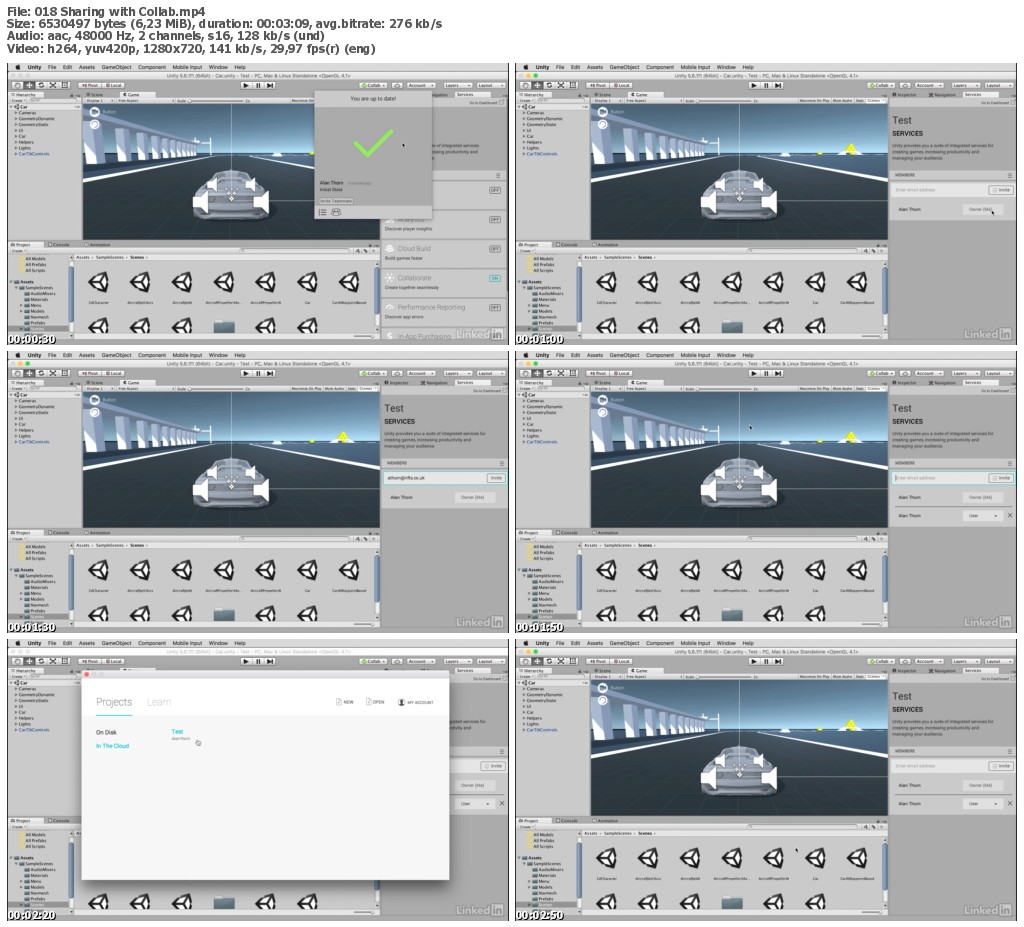Image resolution: width=1024 pixels, height=927 pixels.
Task: Click camera button overlay in 00:00:30 Game view
Action: tap(95, 112)
